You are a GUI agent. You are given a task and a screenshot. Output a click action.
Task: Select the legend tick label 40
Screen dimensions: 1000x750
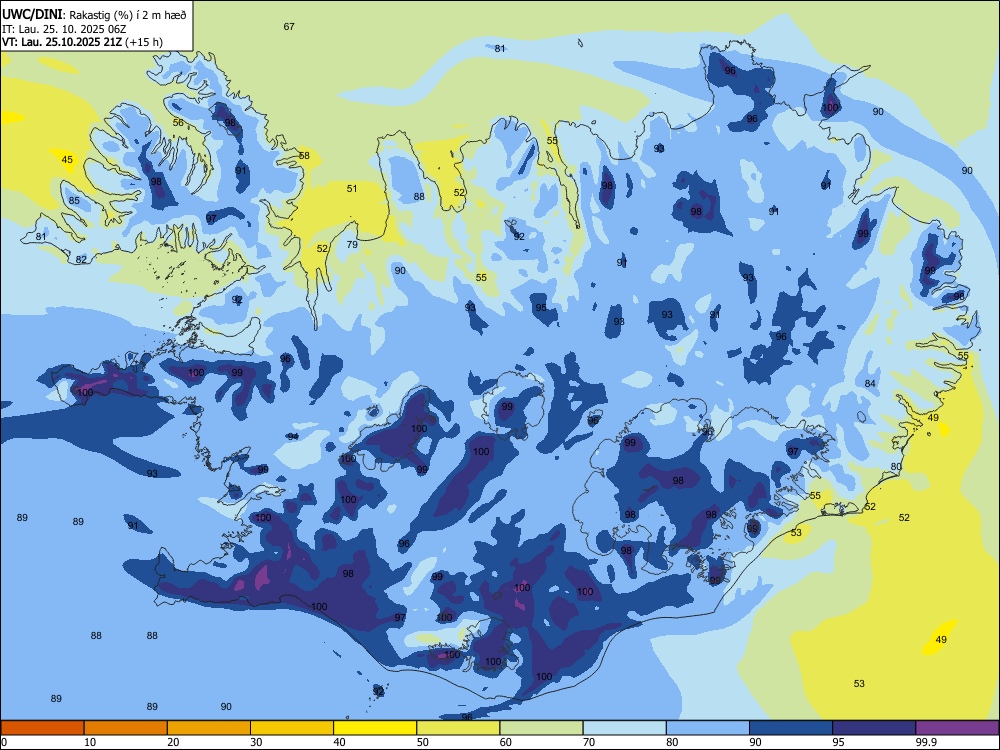point(339,742)
